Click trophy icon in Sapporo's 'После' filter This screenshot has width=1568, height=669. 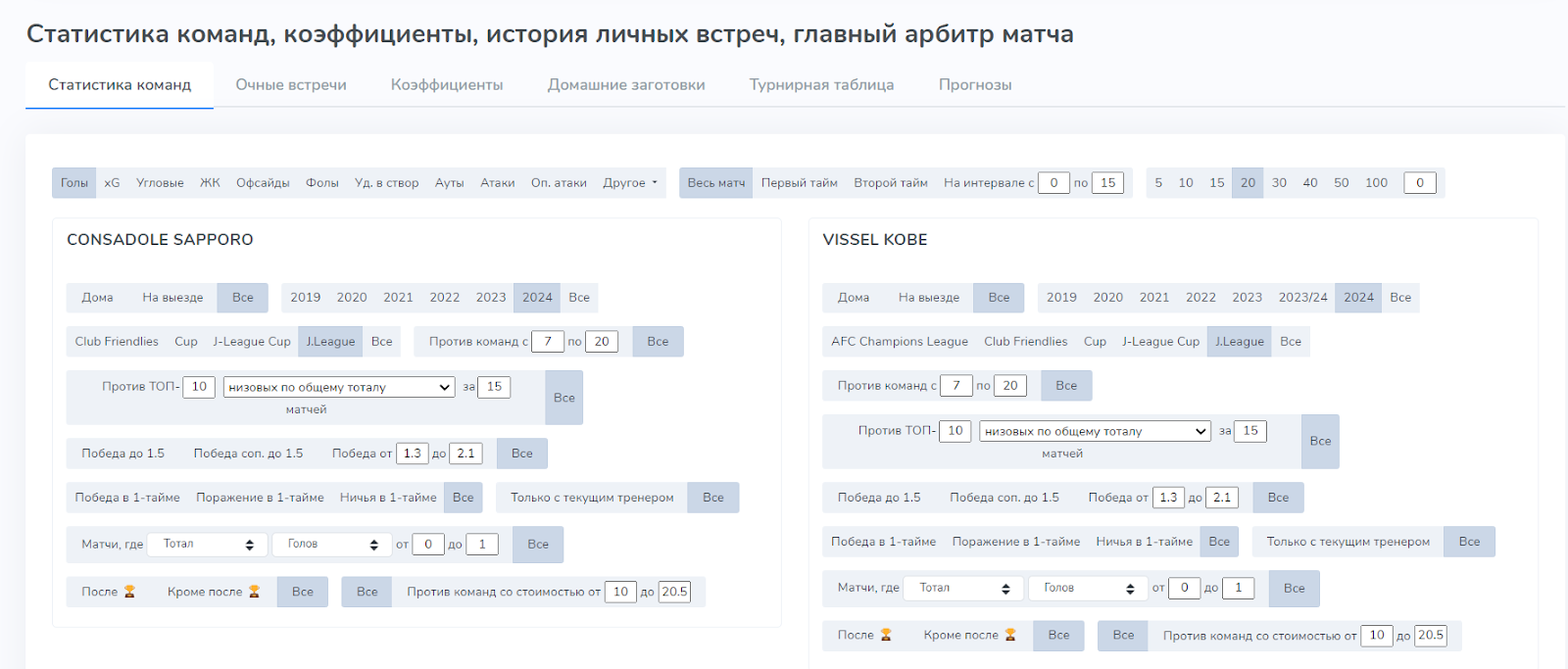click(x=129, y=592)
